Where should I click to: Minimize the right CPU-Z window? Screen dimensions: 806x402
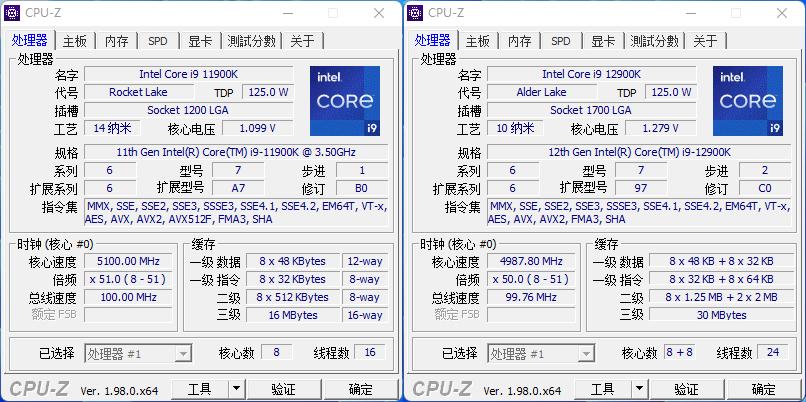[x=690, y=13]
